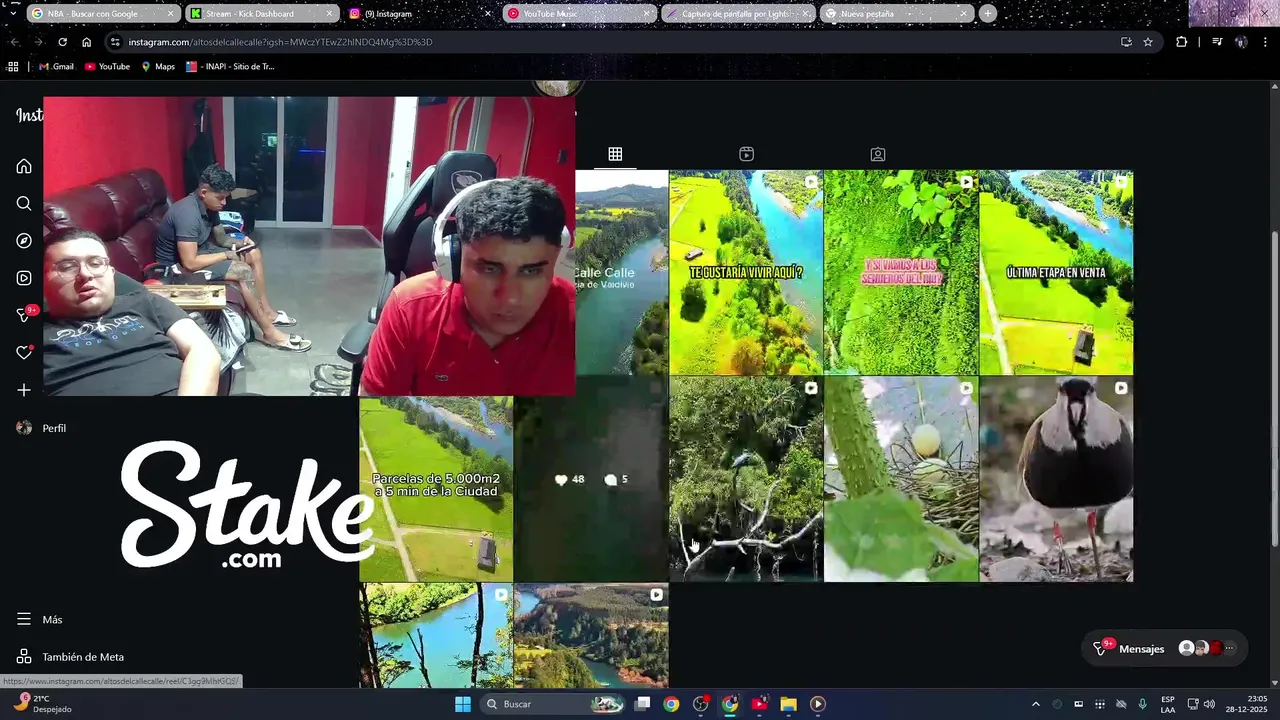Open Instagram Search magnifier icon

pos(24,203)
